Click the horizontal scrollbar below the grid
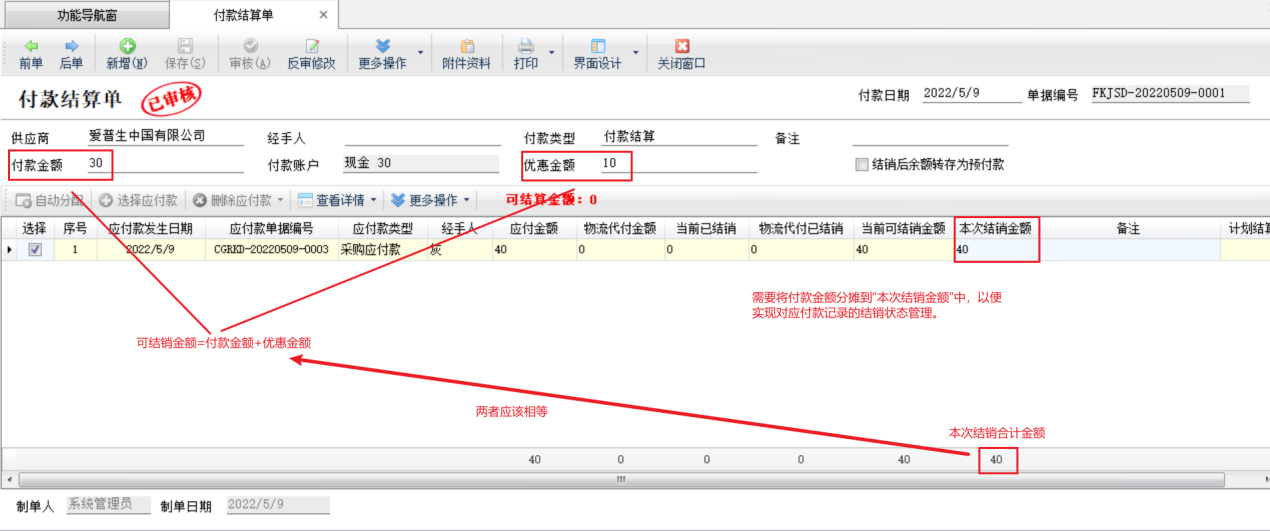This screenshot has width=1270, height=531. coord(620,479)
